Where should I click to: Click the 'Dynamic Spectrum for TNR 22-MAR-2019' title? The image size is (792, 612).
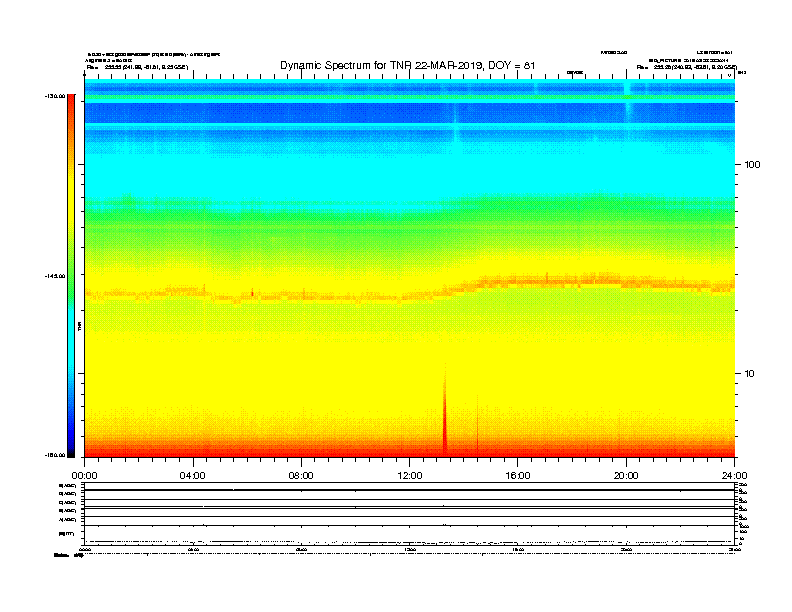click(407, 65)
